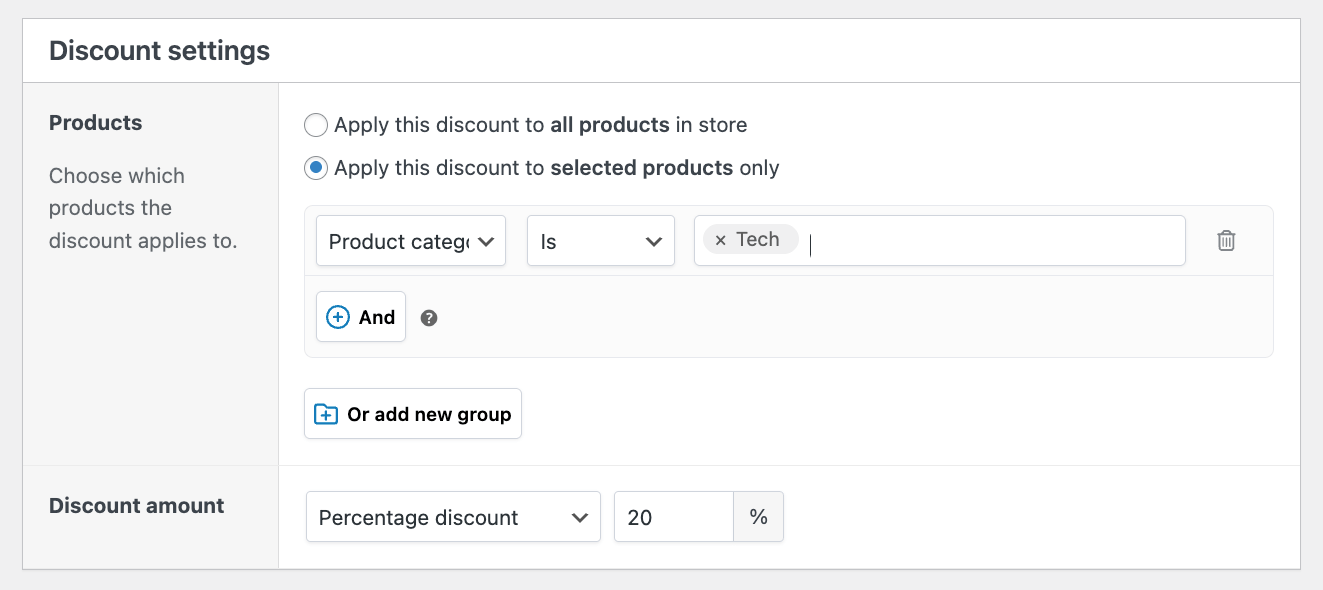This screenshot has height=590, width=1323.
Task: Remove the Tech tag using its x
Action: pyautogui.click(x=720, y=240)
